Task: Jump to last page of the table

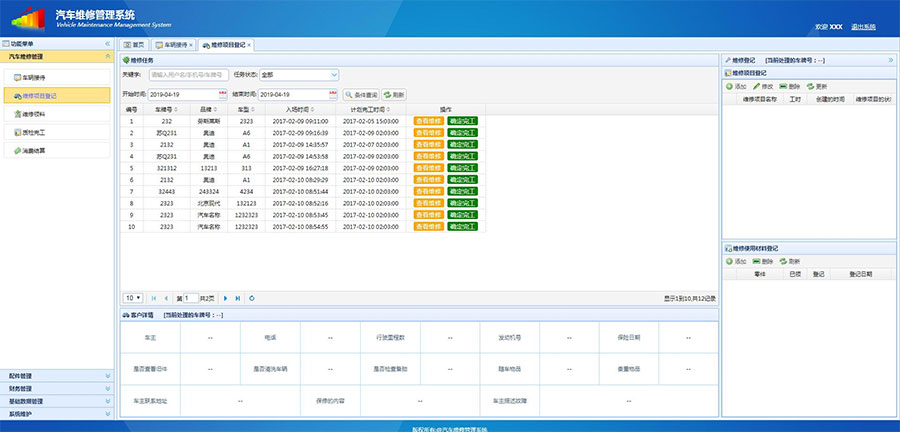Action: (238, 298)
